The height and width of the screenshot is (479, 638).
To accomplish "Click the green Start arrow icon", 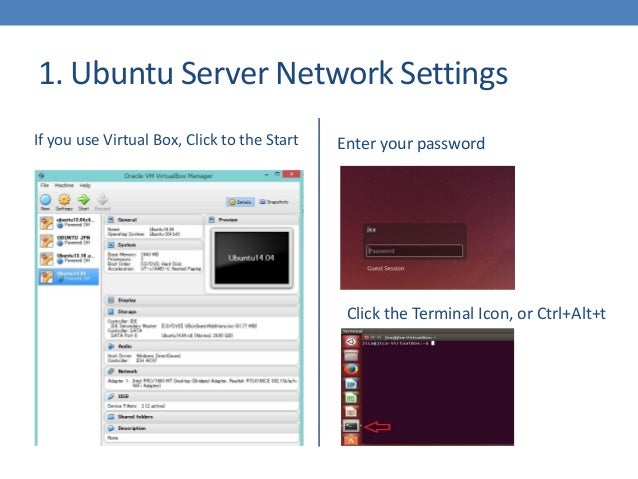I will (84, 199).
